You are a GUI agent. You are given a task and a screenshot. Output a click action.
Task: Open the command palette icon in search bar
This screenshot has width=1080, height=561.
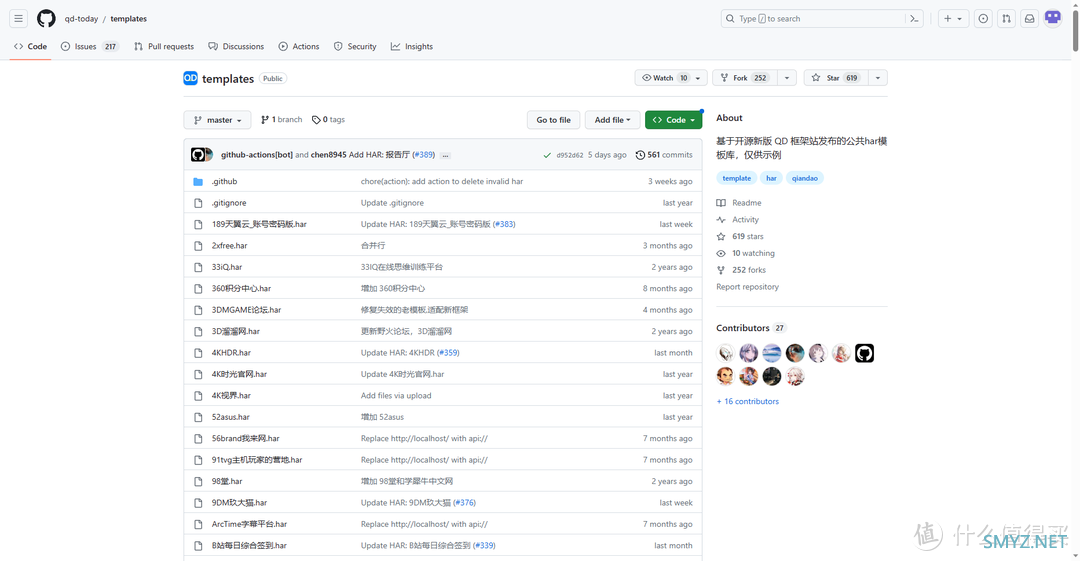[x=914, y=19]
